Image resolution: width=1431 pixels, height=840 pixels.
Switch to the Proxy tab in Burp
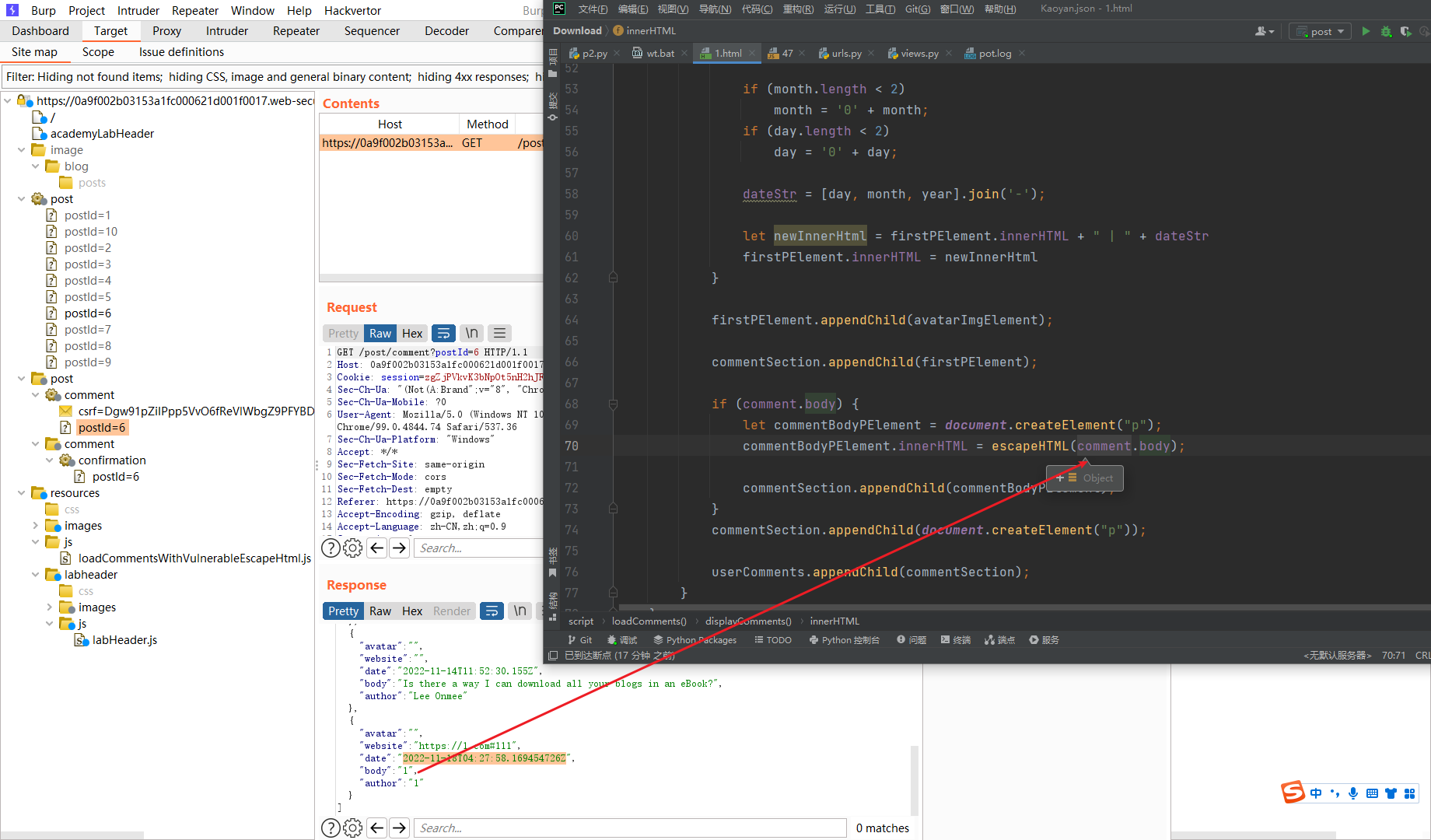tap(166, 30)
